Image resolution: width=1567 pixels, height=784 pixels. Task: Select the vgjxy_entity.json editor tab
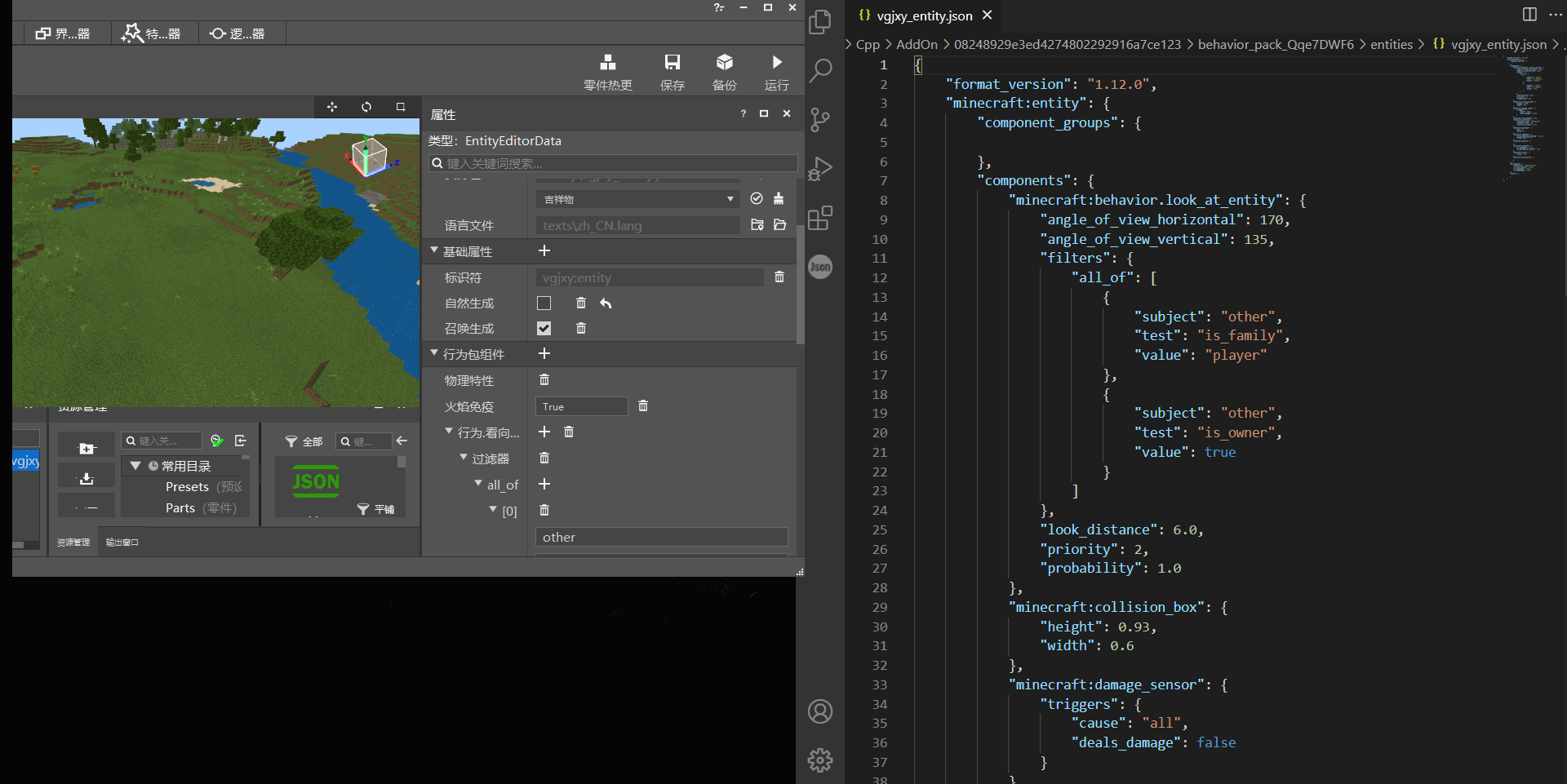(925, 16)
